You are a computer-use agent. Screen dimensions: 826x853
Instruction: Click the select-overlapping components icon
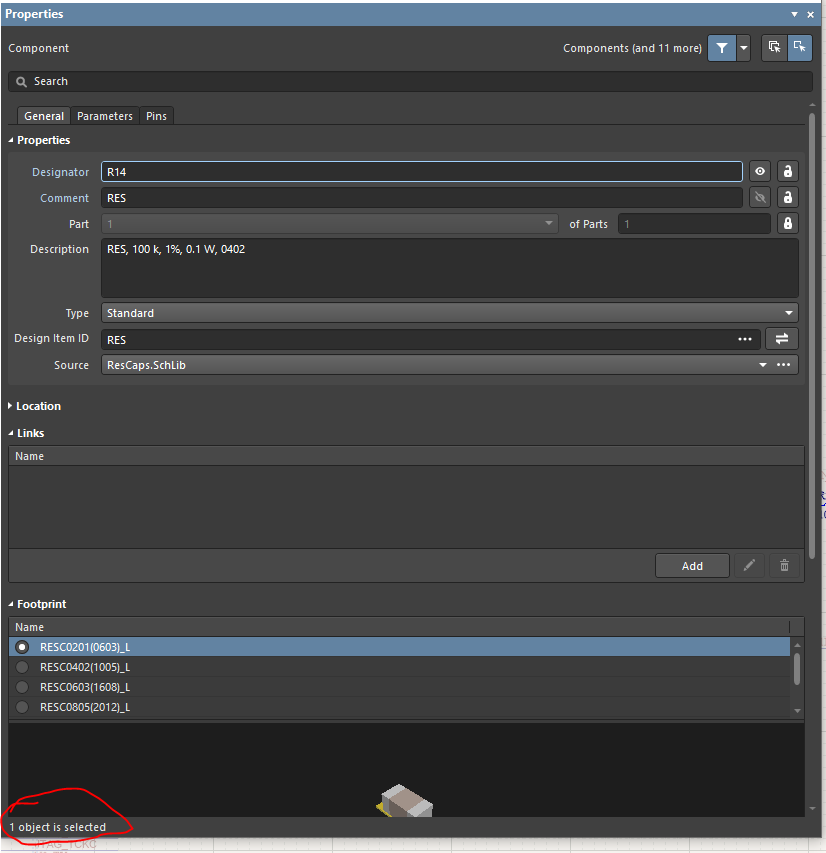(x=772, y=47)
